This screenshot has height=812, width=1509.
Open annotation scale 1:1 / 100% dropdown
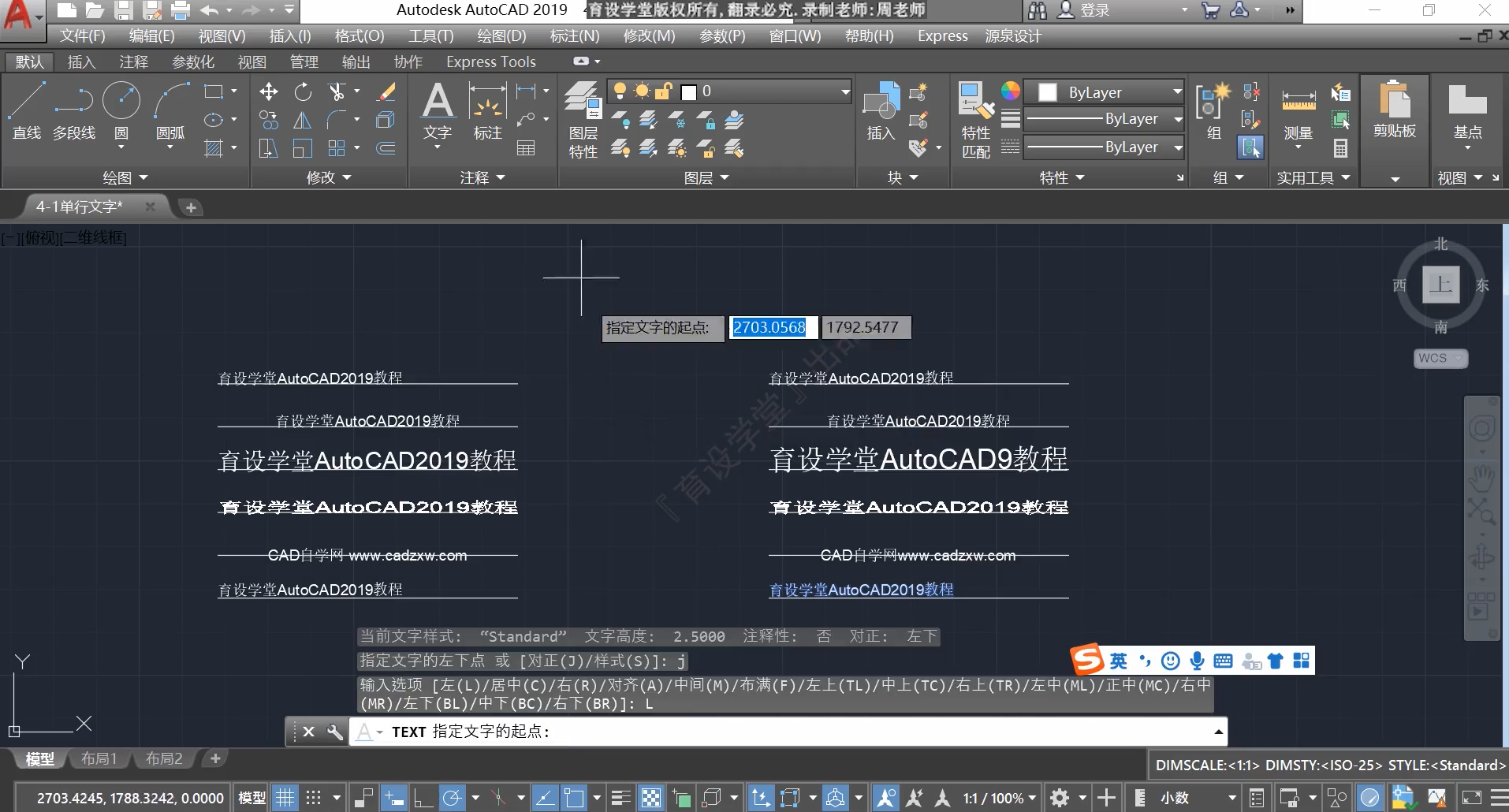coord(999,798)
